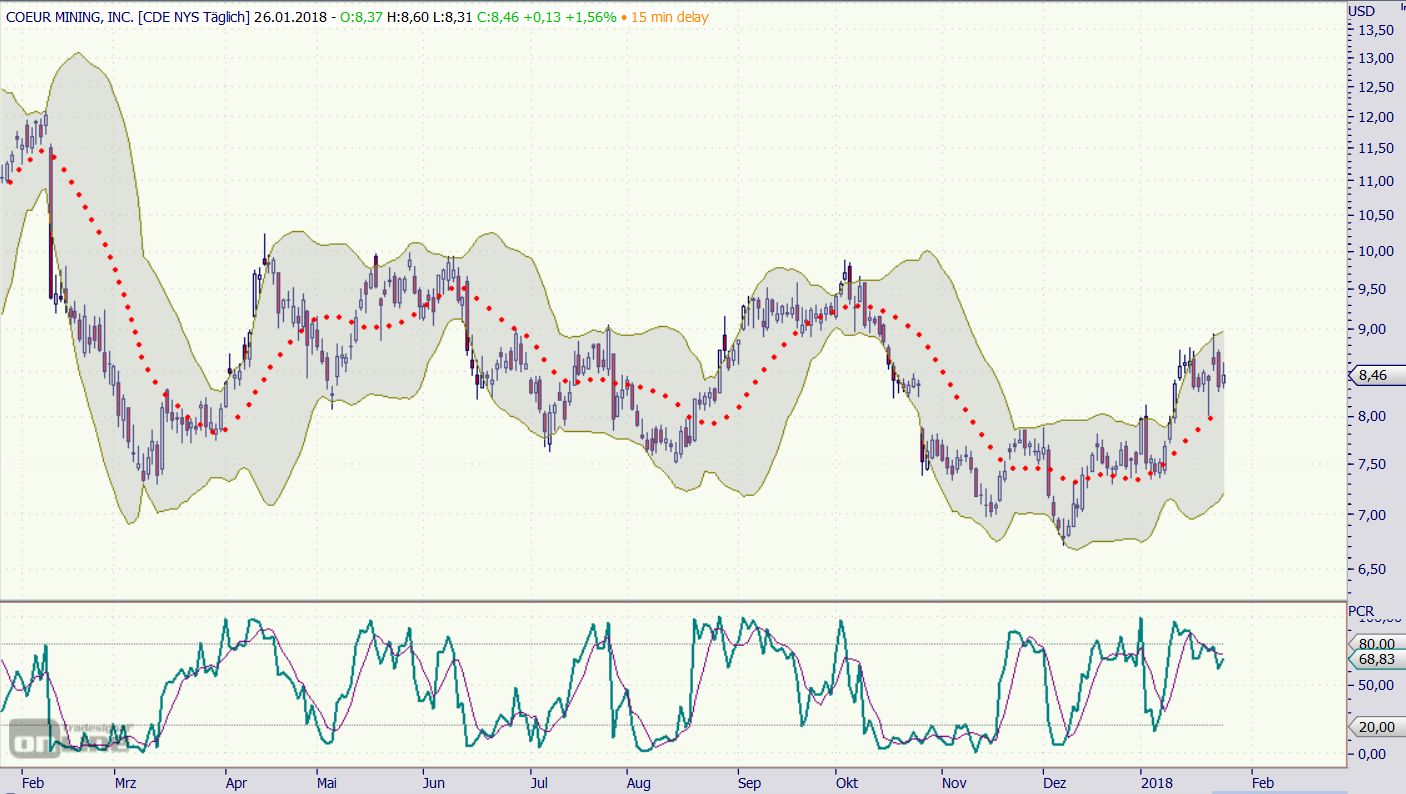1406x794 pixels.
Task: Click the Okt label on time axis
Action: tap(847, 782)
